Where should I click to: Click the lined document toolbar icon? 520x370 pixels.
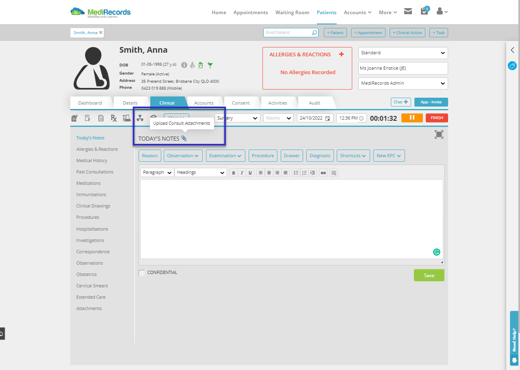click(101, 118)
